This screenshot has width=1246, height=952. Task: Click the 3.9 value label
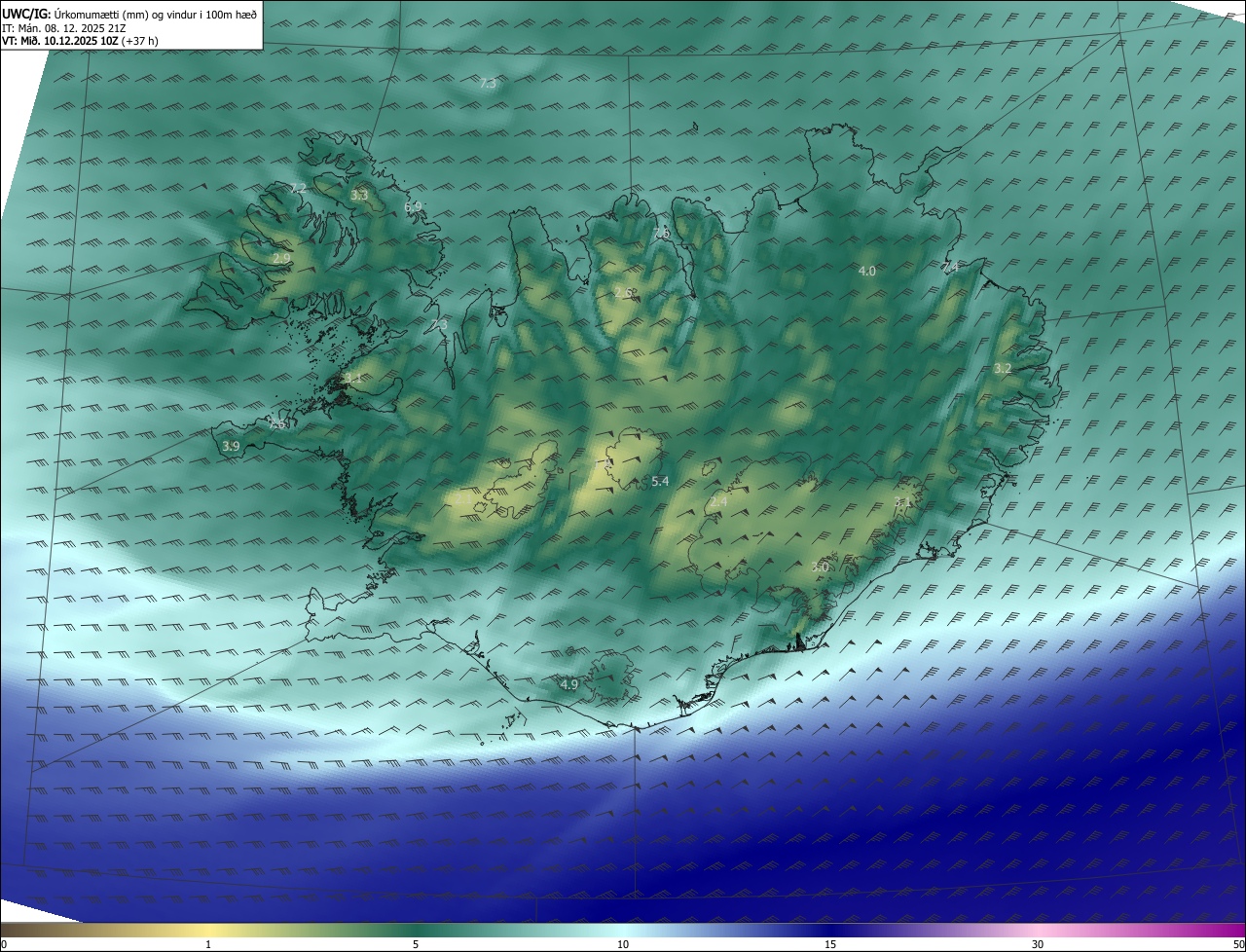click(x=231, y=447)
